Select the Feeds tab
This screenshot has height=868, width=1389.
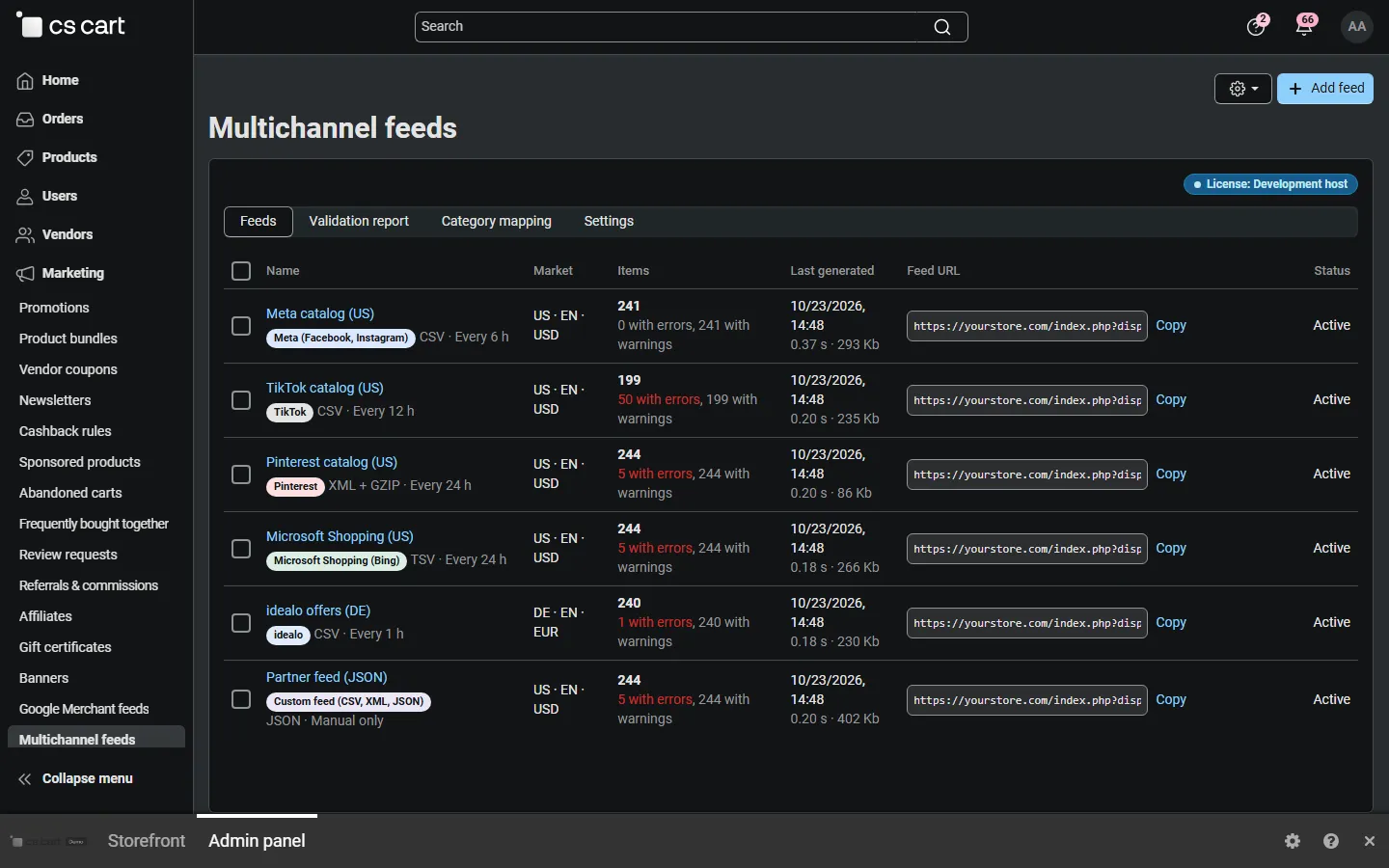pyautogui.click(x=259, y=222)
